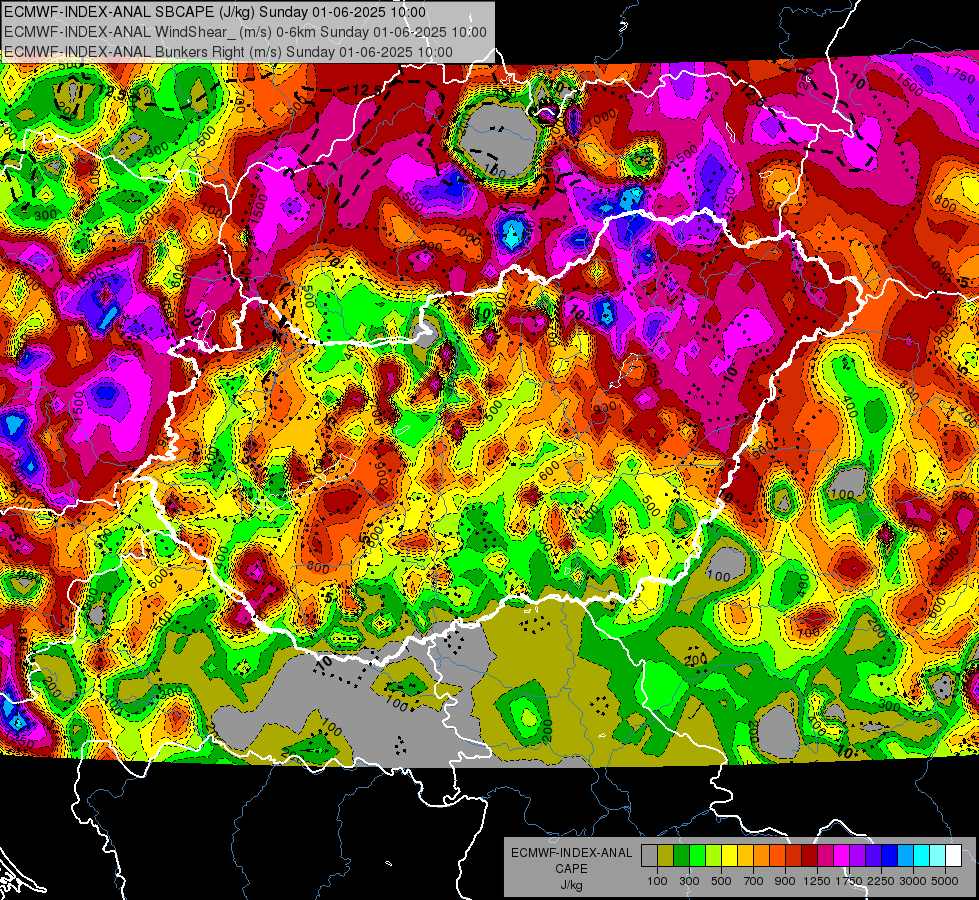This screenshot has height=900, width=979.
Task: Click the ECMWF-INDEX-ANAL label in legend
Action: (x=571, y=853)
